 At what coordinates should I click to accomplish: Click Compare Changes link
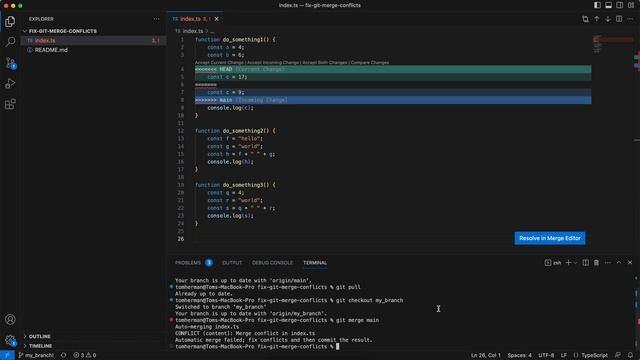click(x=370, y=62)
